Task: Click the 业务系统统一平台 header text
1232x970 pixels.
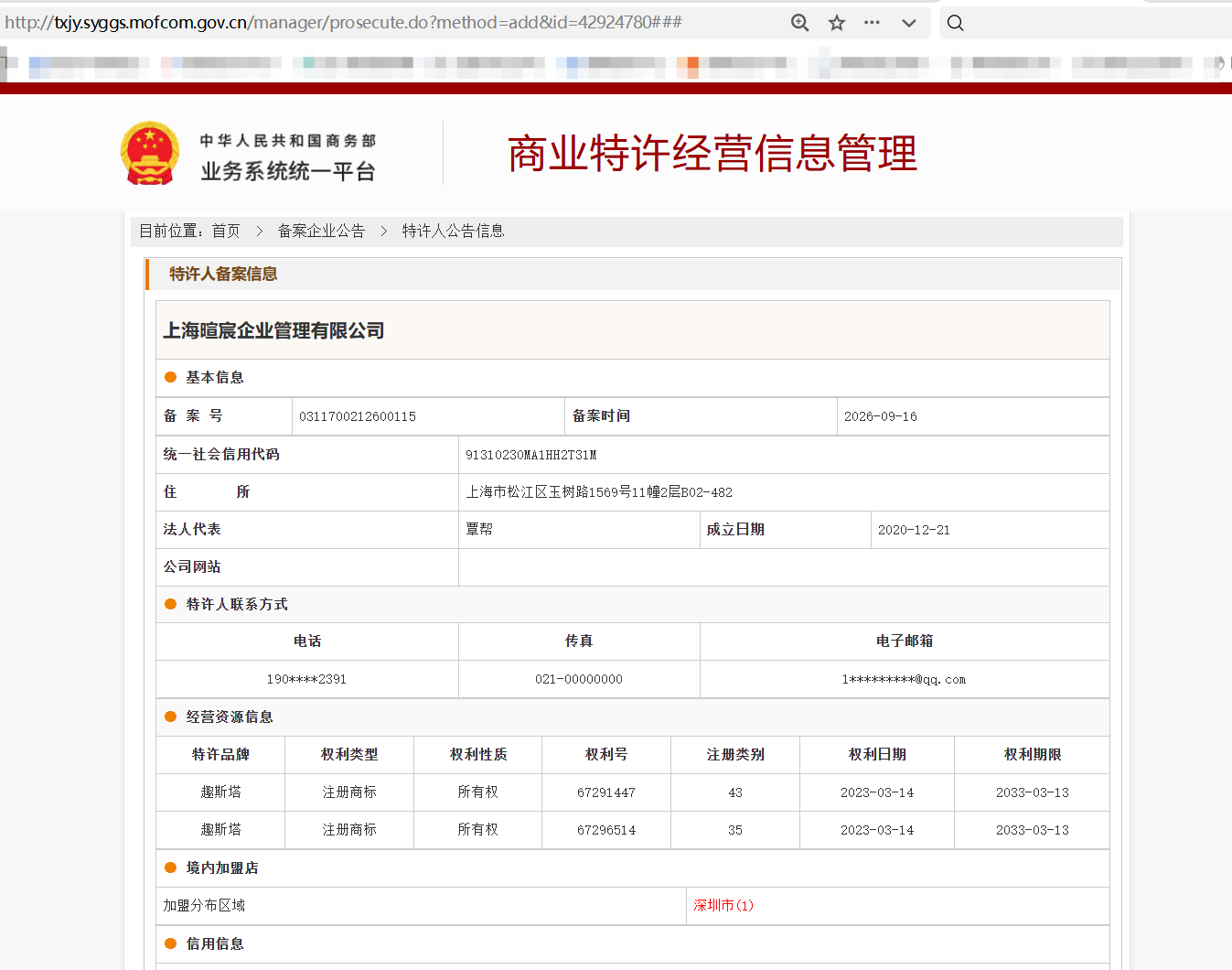Action: 288,171
